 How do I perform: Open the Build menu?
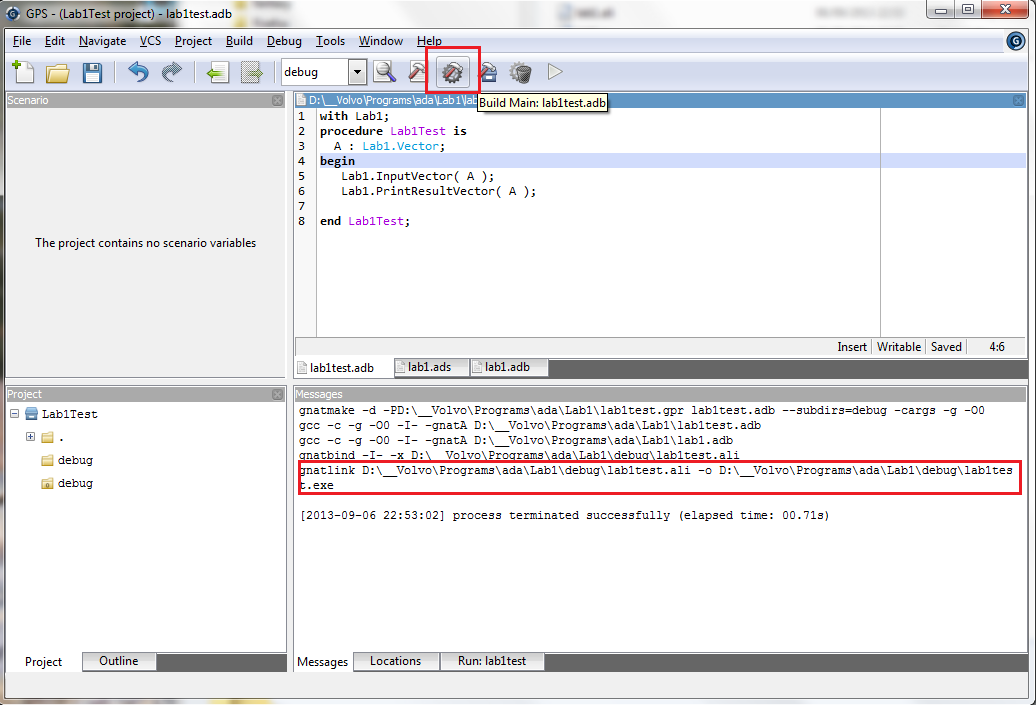(239, 41)
